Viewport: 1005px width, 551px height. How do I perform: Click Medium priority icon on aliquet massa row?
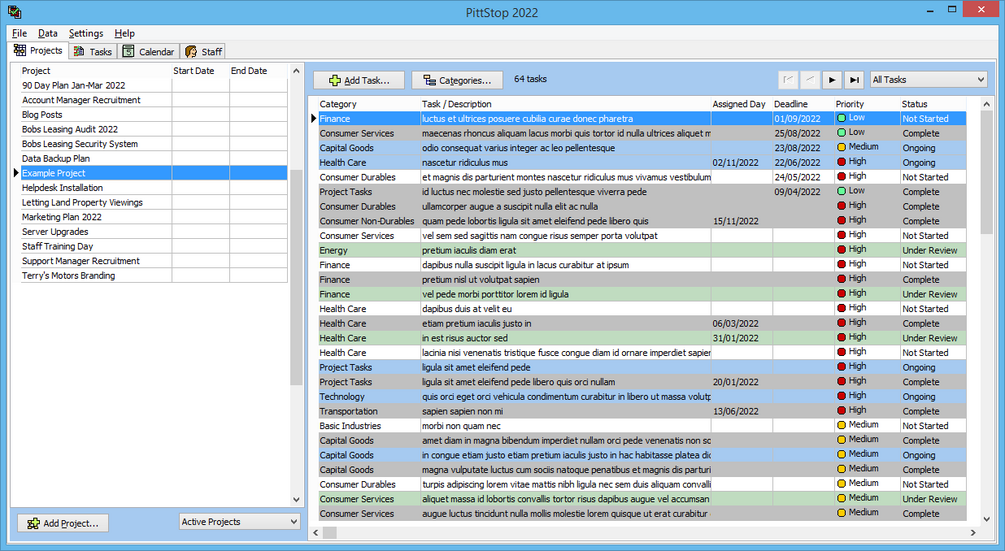pyautogui.click(x=842, y=498)
